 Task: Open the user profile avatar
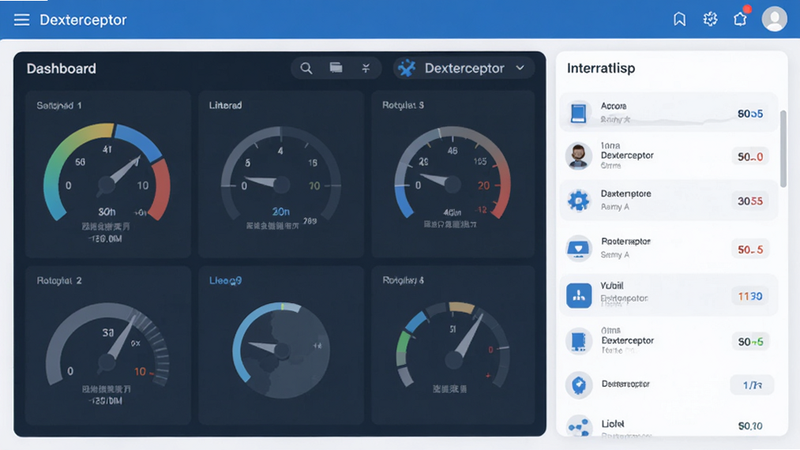(774, 19)
